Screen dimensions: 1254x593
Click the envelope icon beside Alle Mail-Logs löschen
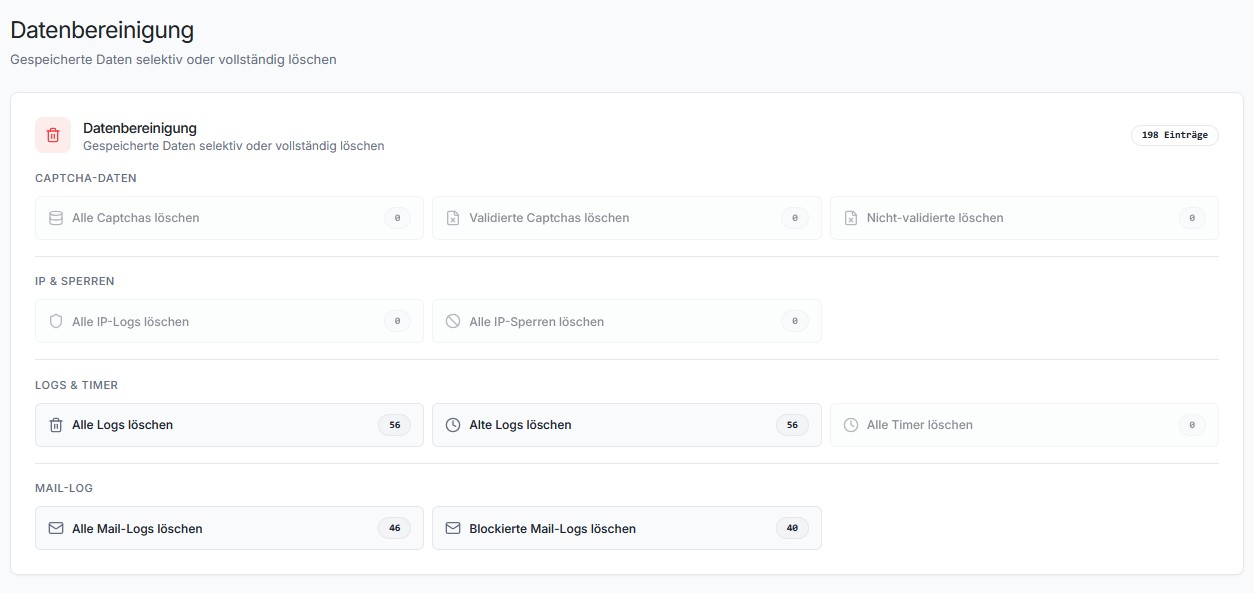56,528
